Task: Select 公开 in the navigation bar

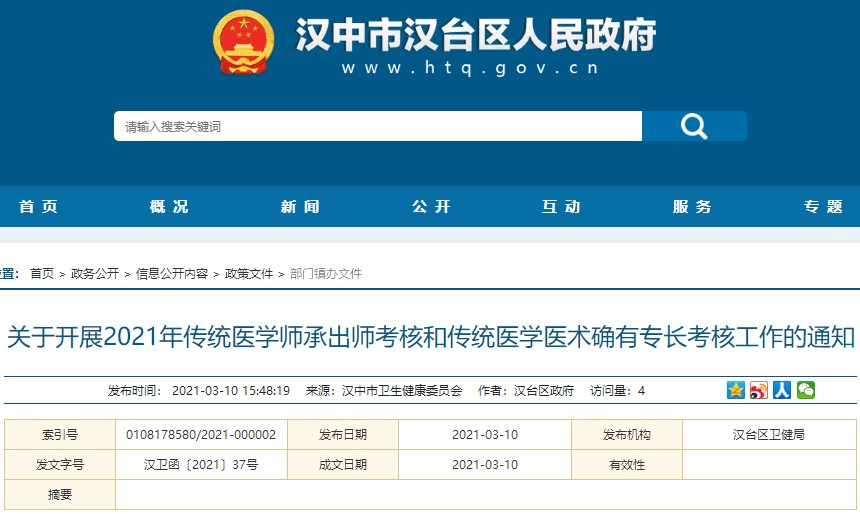Action: tap(431, 207)
